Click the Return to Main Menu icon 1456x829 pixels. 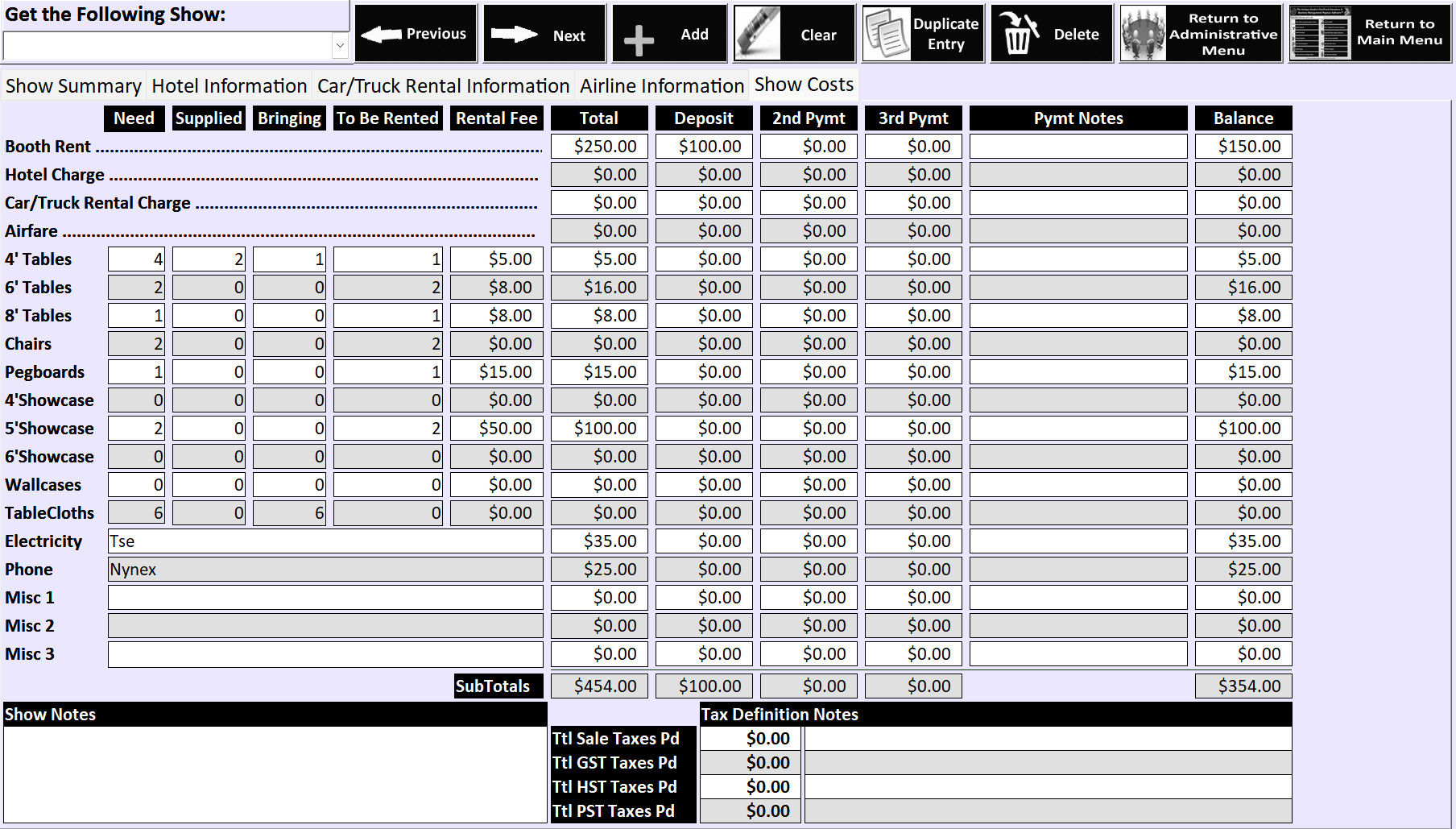[x=1319, y=34]
